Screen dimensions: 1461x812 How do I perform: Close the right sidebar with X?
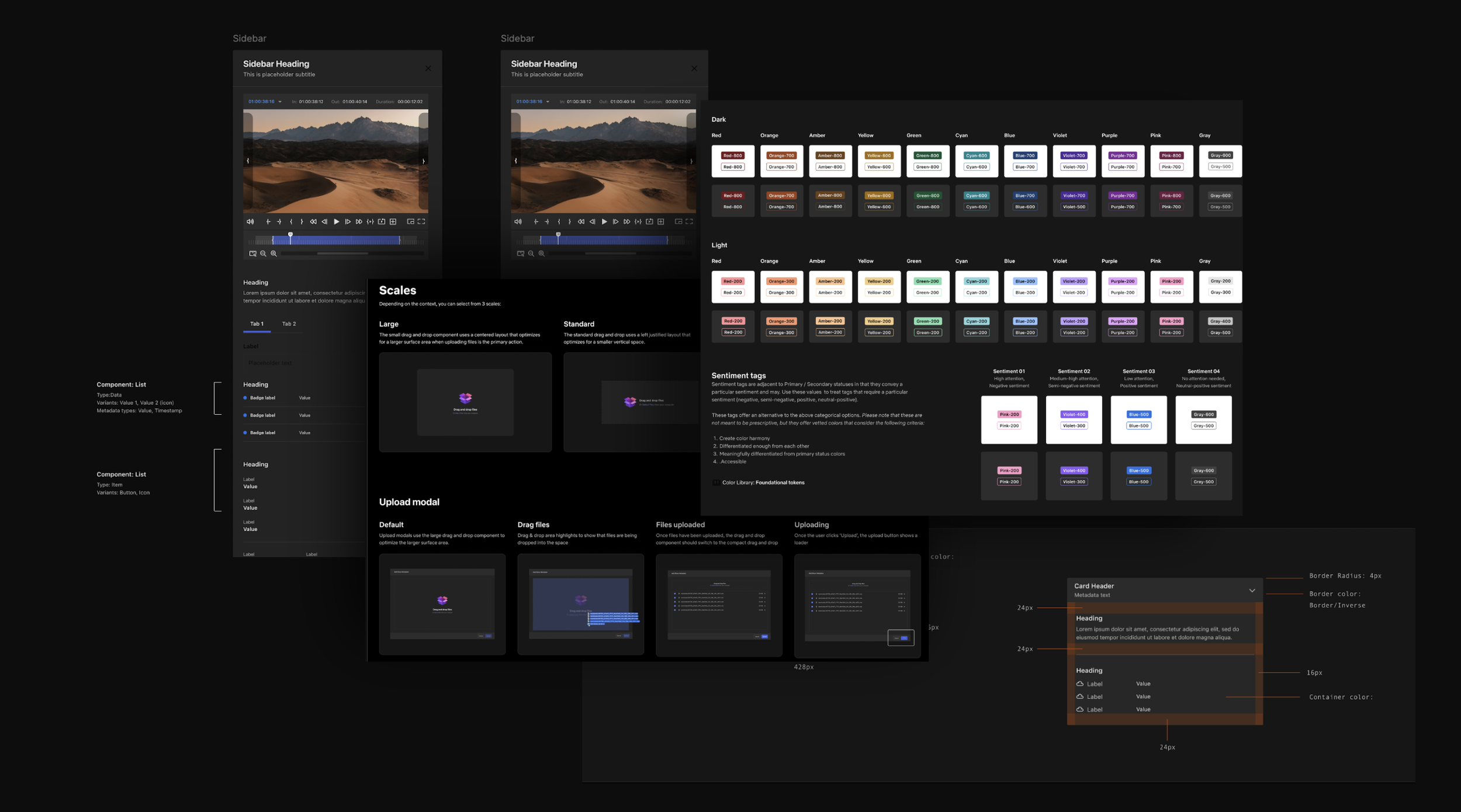pyautogui.click(x=694, y=68)
